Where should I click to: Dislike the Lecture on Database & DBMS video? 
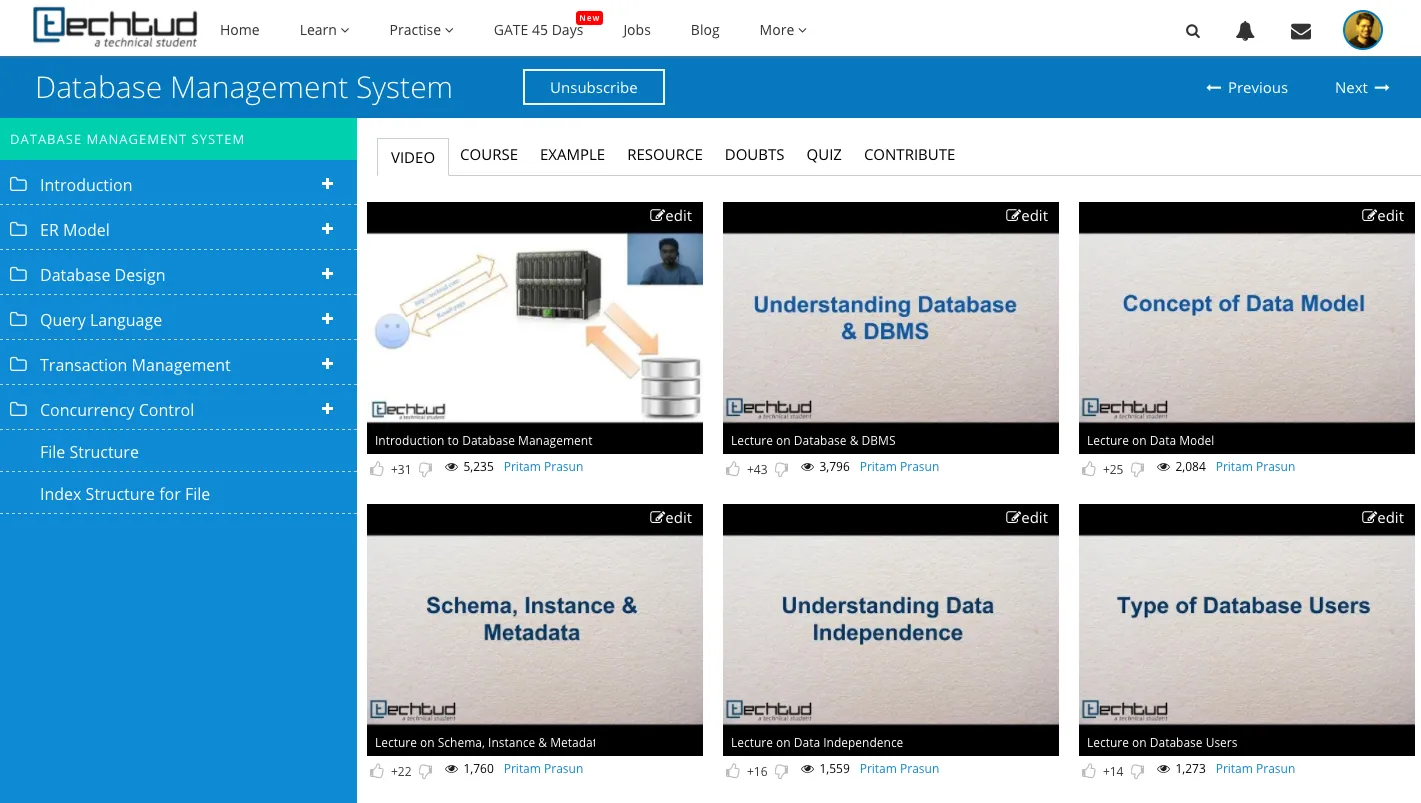pyautogui.click(x=781, y=468)
